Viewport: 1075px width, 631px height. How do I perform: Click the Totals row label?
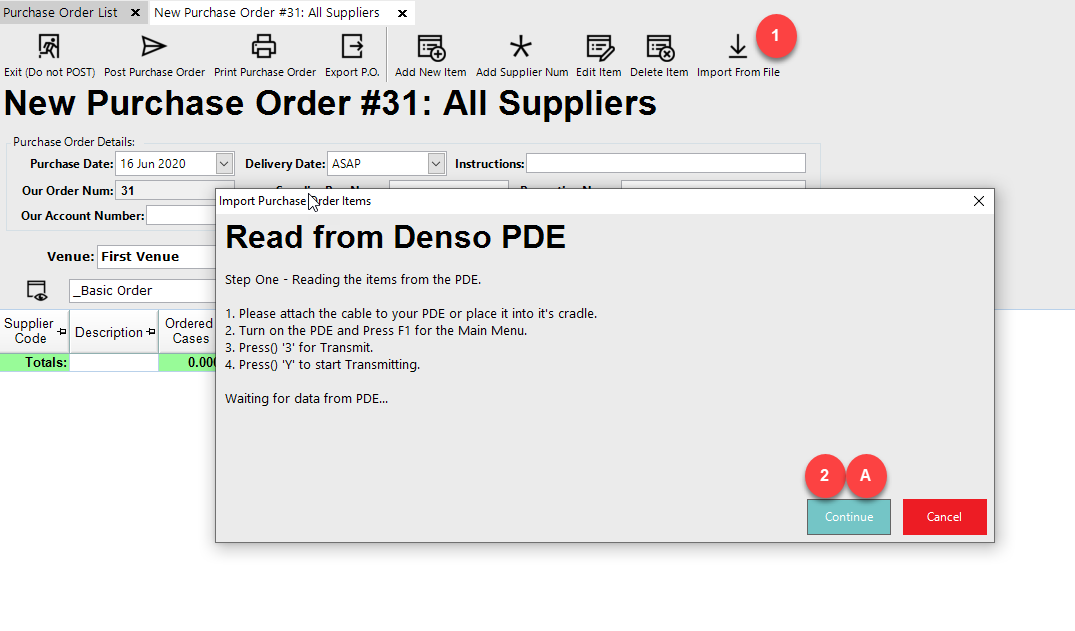[x=46, y=362]
